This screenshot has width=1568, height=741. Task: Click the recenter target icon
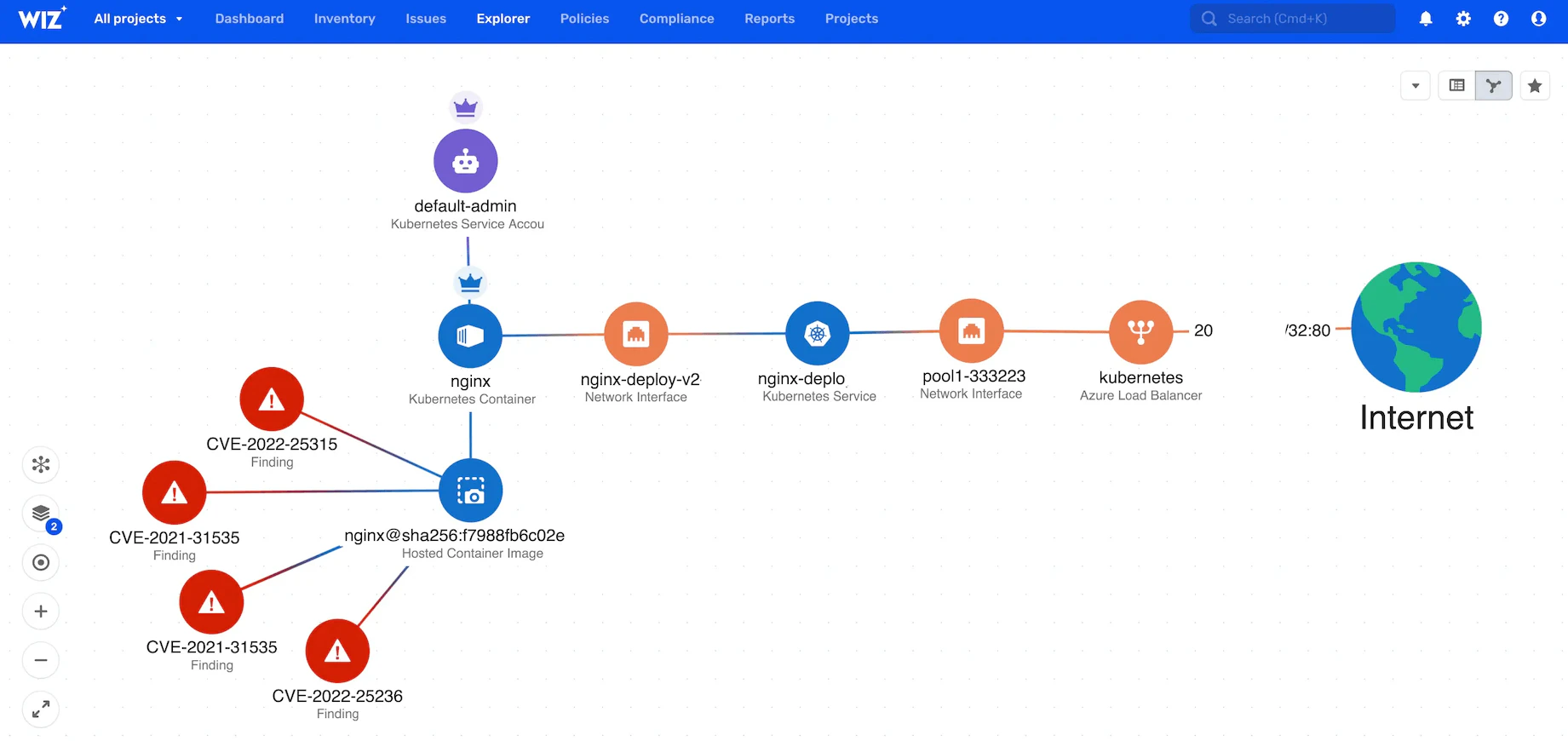point(41,562)
